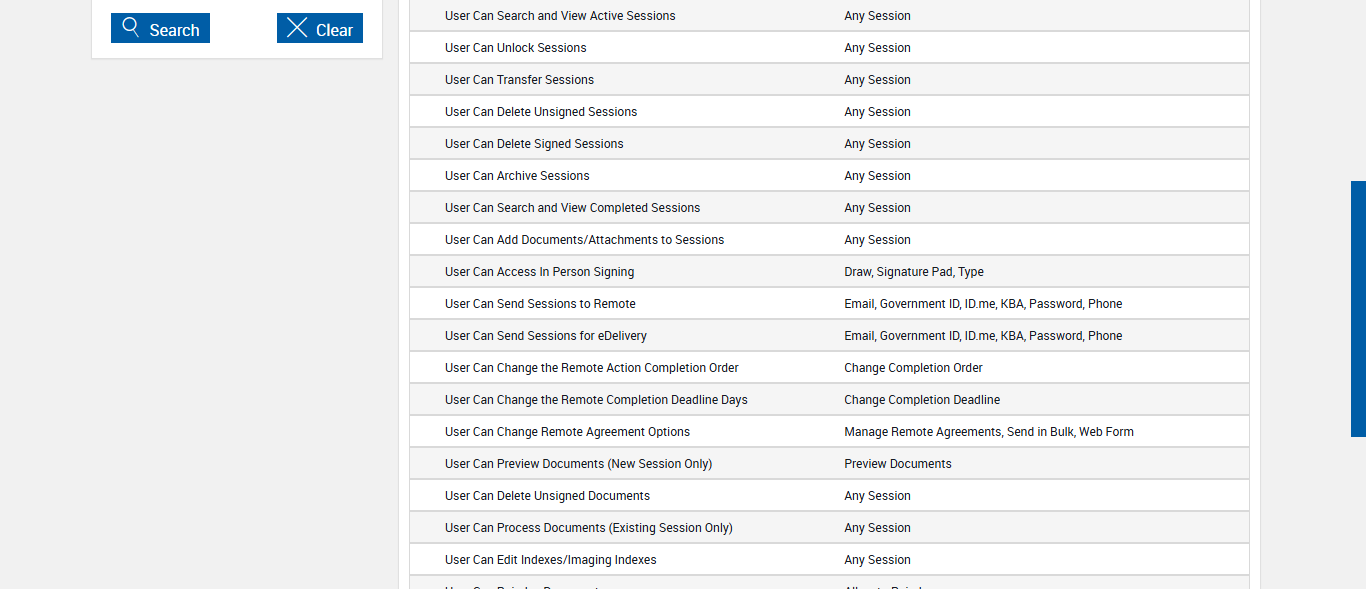
Task: Click "User Can Search and View Completed Sessions"
Action: tap(572, 208)
